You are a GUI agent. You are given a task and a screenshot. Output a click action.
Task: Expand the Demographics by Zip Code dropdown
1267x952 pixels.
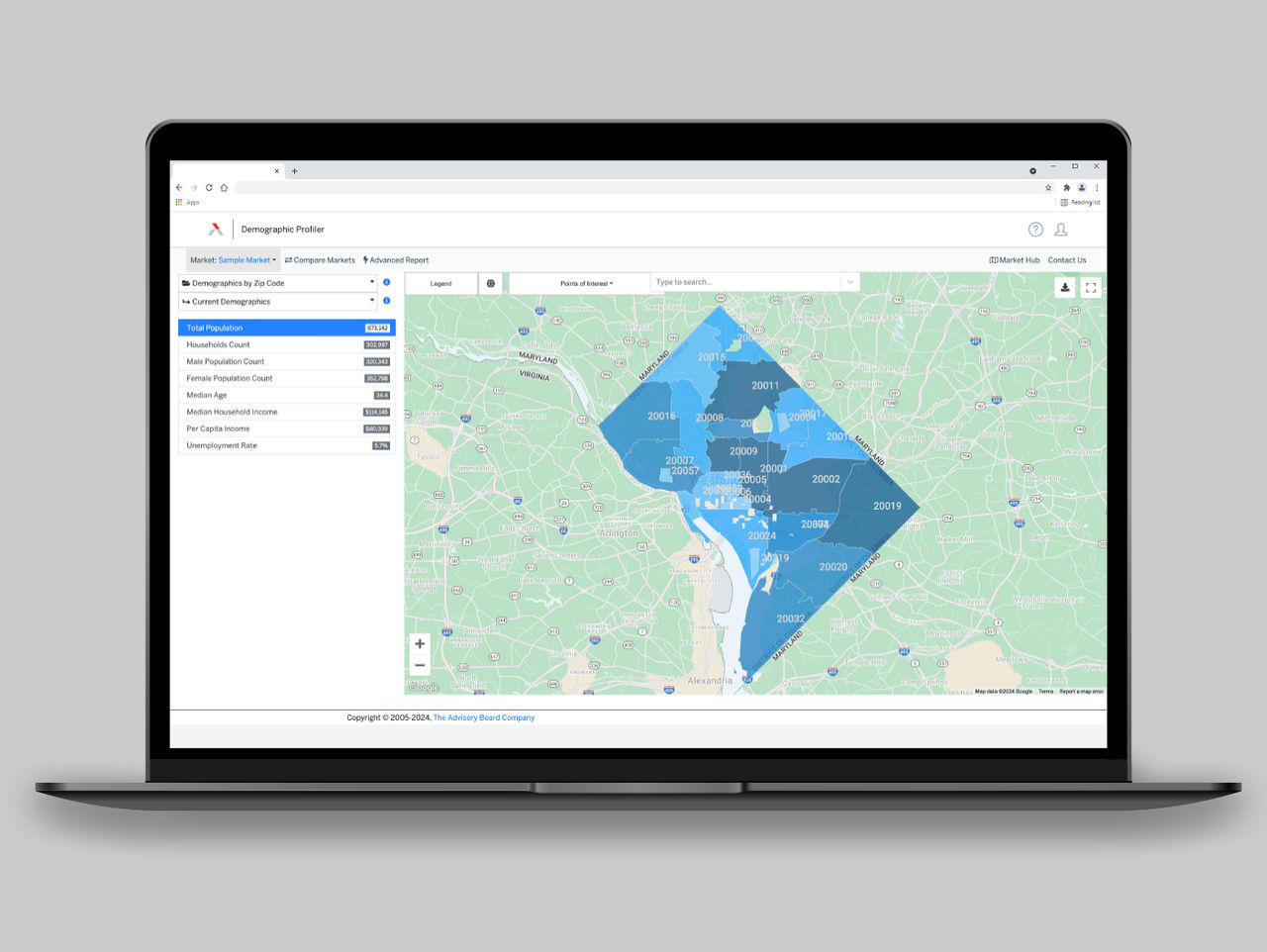tap(278, 283)
